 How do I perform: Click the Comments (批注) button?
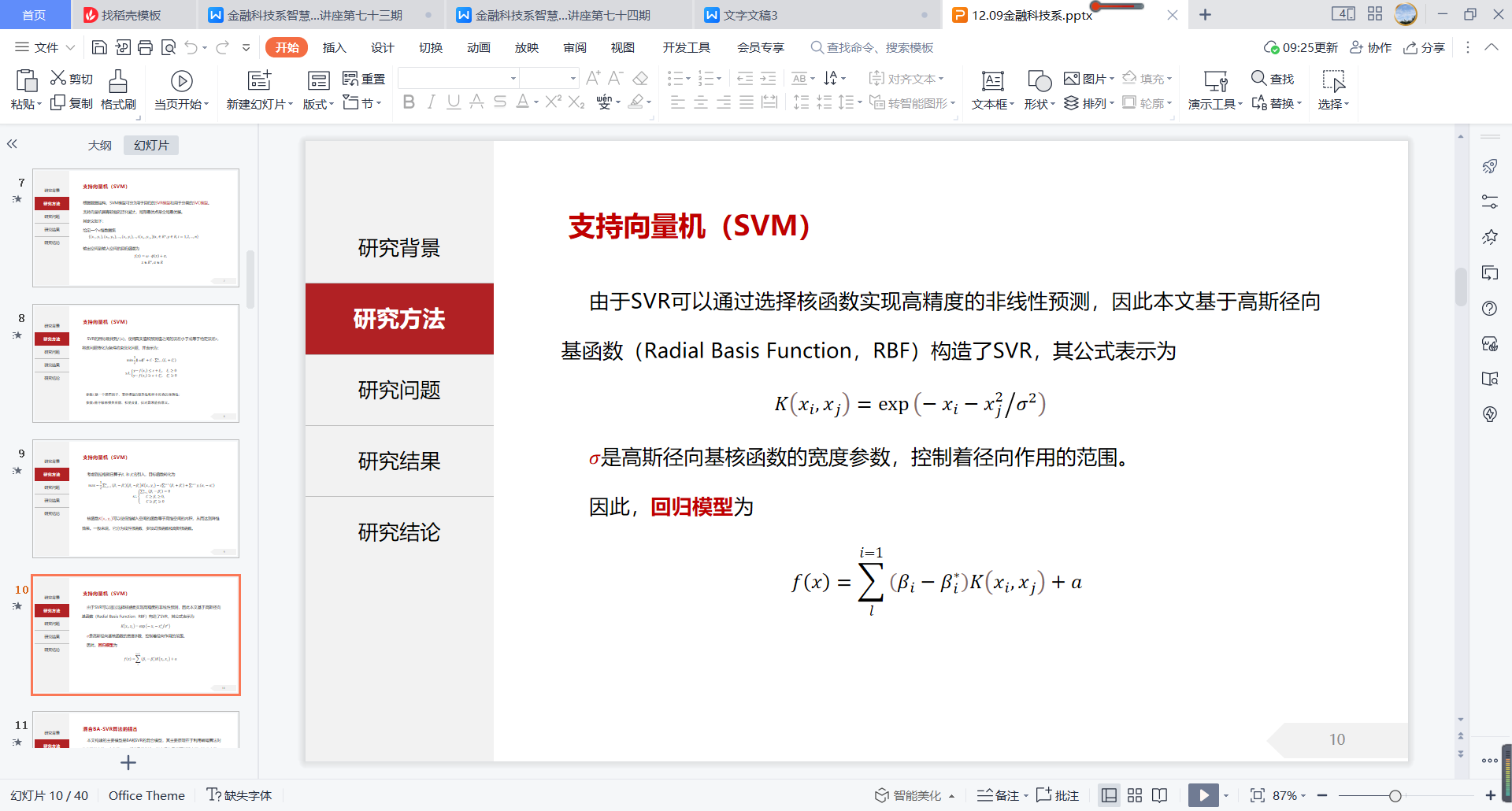coord(1058,795)
